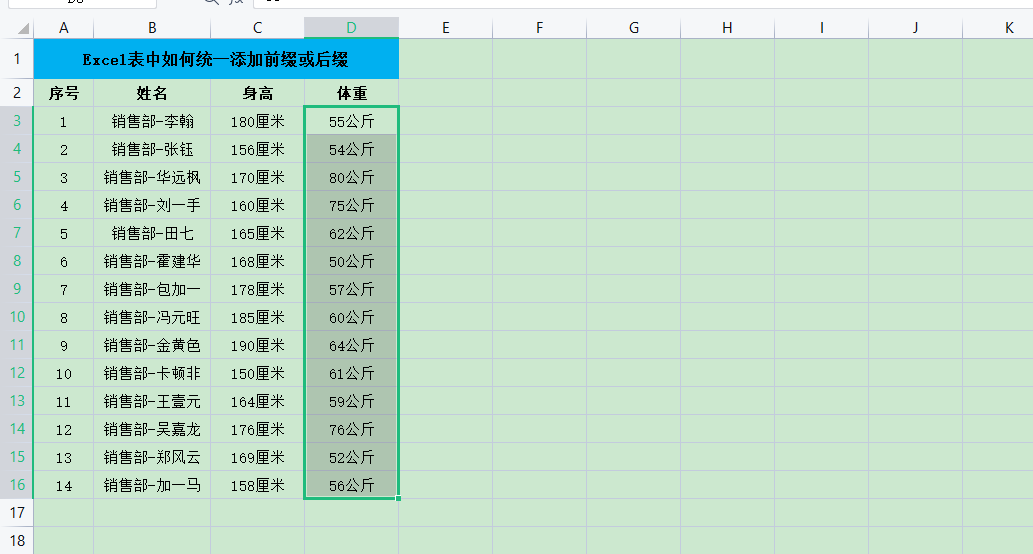The height and width of the screenshot is (554, 1033).
Task: Click the 165厘米 height cell
Action: 258,233
